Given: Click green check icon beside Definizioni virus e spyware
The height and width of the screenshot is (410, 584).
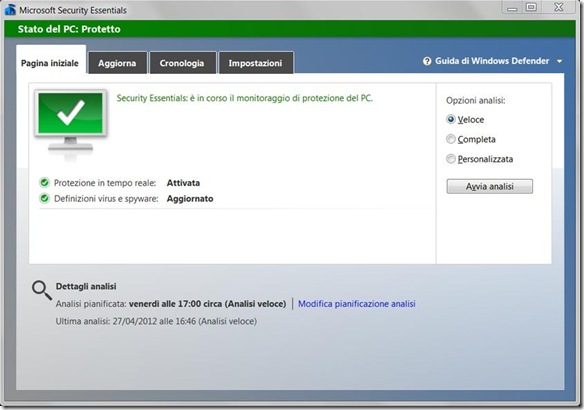Looking at the screenshot, I should tap(44, 198).
